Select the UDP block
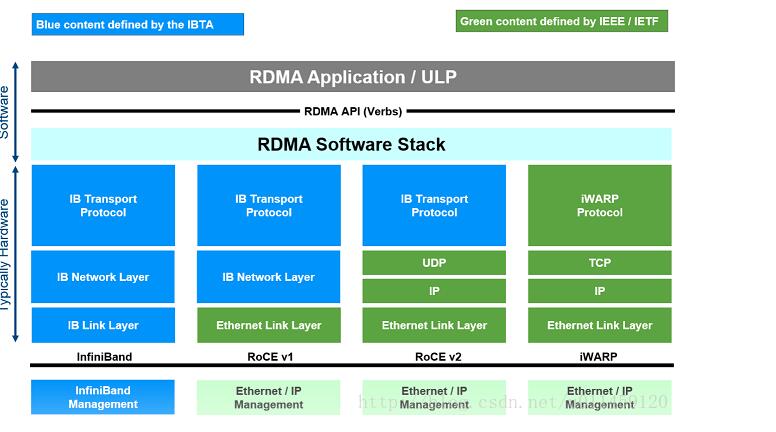Viewport: 776px width, 432px height. pyautogui.click(x=434, y=263)
